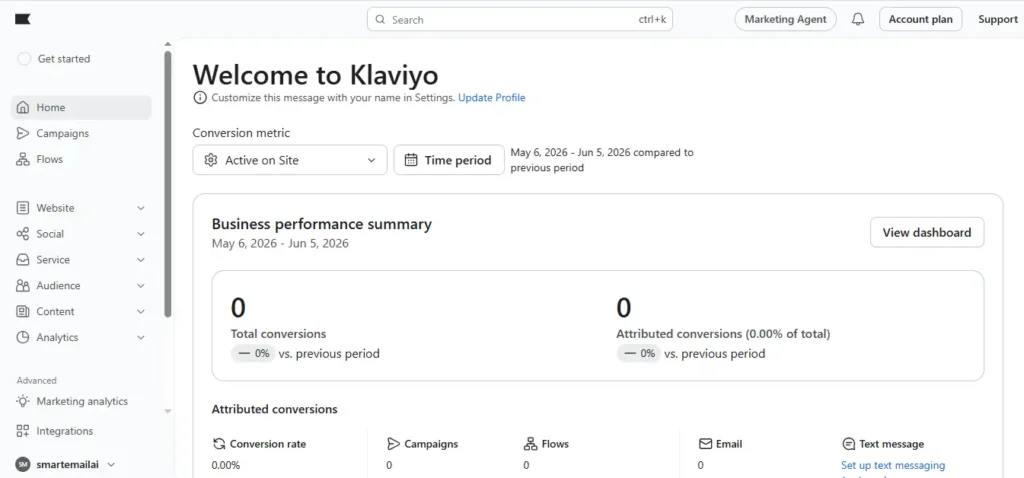
Task: Click the sidebar vertical scrollbar thumb
Action: (168, 184)
